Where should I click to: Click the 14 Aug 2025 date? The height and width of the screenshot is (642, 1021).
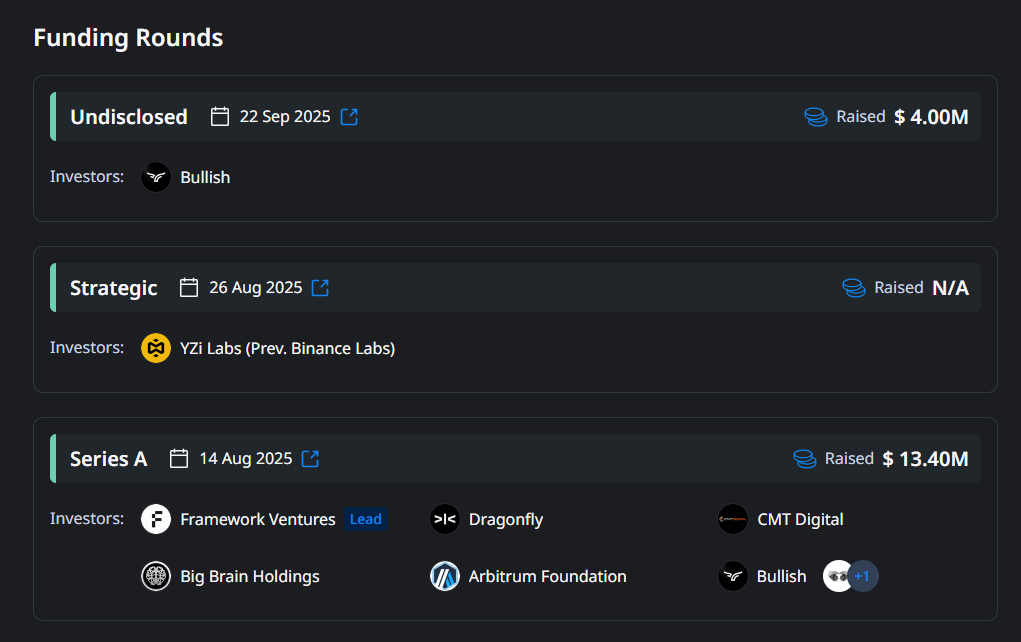[x=246, y=458]
